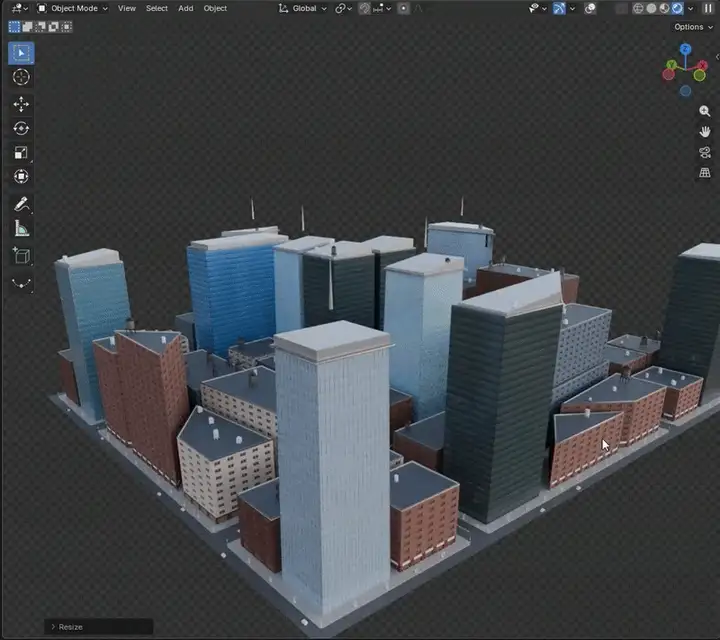Click the red X axis gizmo handle
The width and height of the screenshot is (720, 640).
703,66
